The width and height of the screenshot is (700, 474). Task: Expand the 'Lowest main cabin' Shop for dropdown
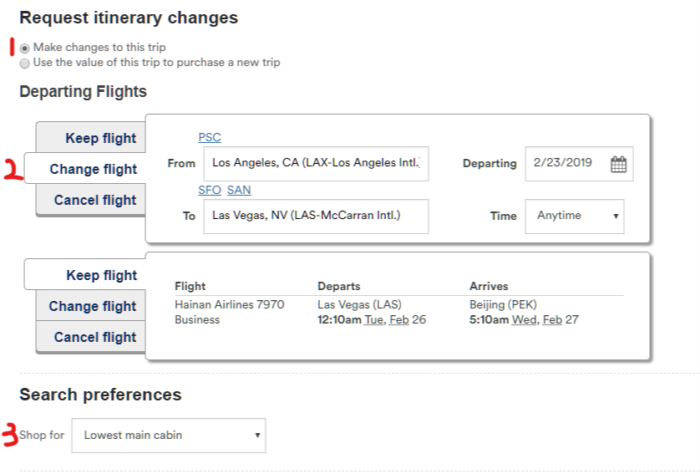[169, 435]
